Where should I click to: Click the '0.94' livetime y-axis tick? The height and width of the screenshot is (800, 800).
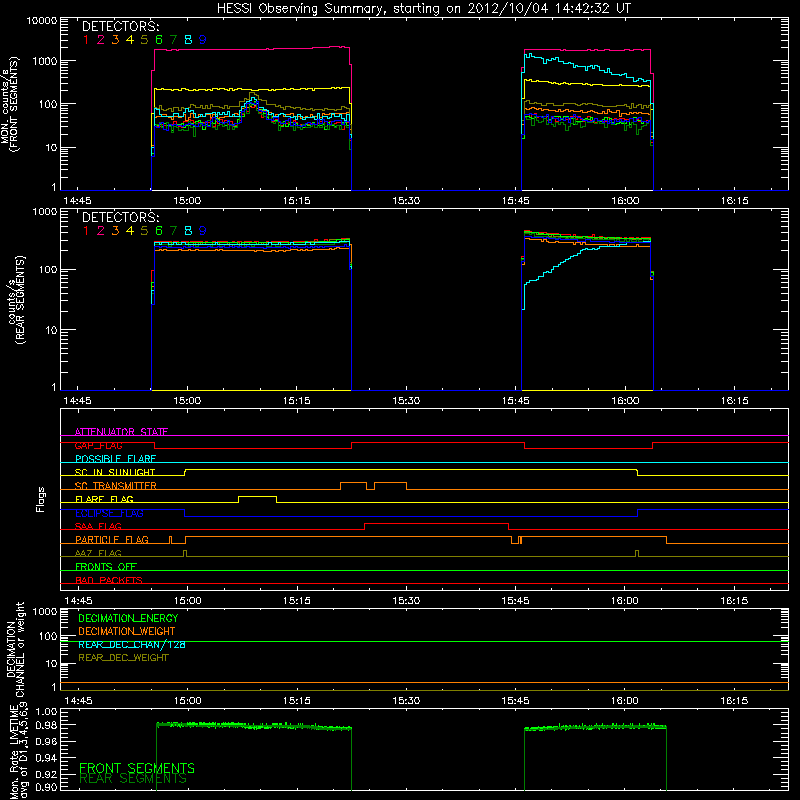pyautogui.click(x=46, y=757)
